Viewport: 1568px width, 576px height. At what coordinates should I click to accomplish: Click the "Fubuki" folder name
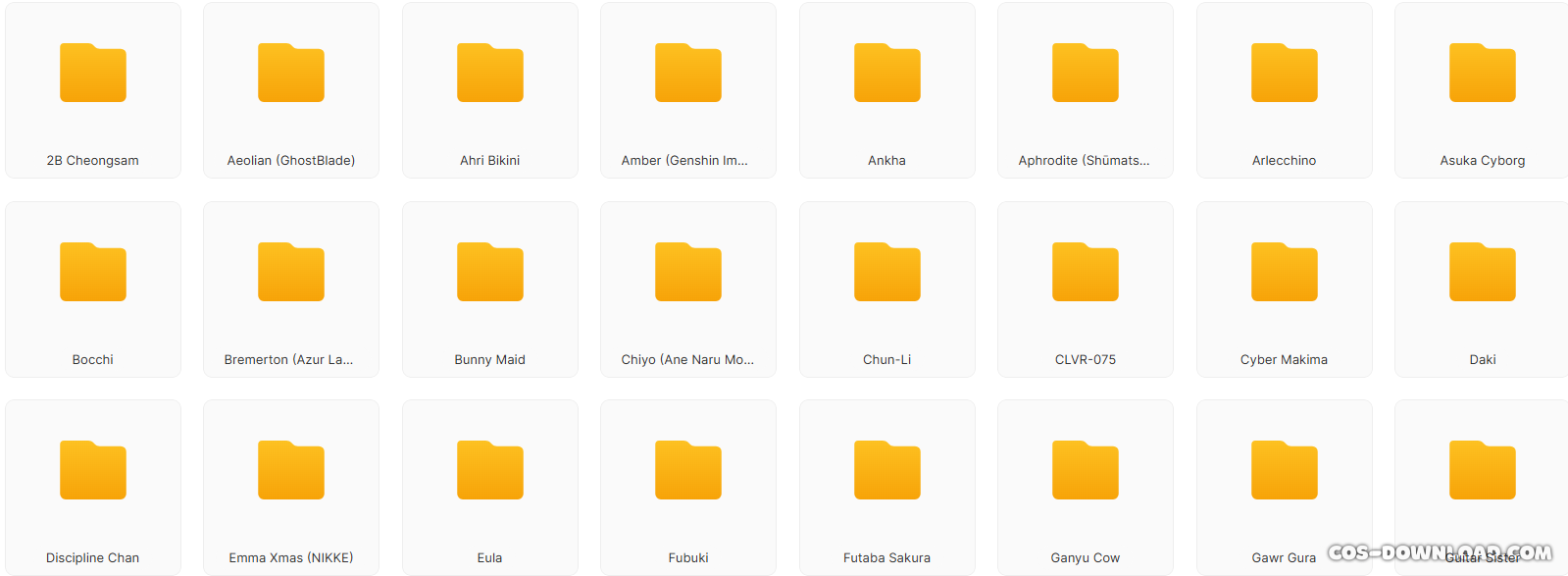point(688,558)
